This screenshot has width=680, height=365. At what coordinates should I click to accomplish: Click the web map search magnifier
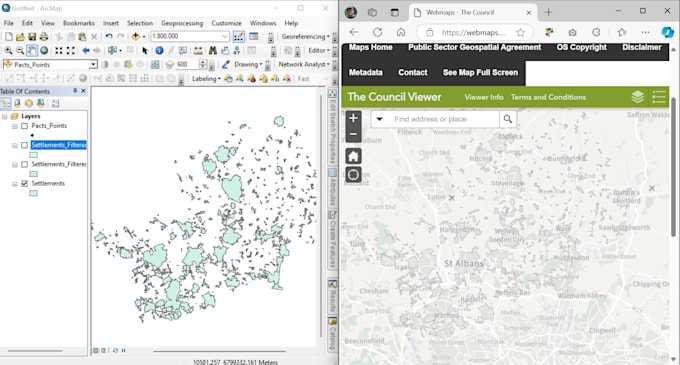point(507,119)
